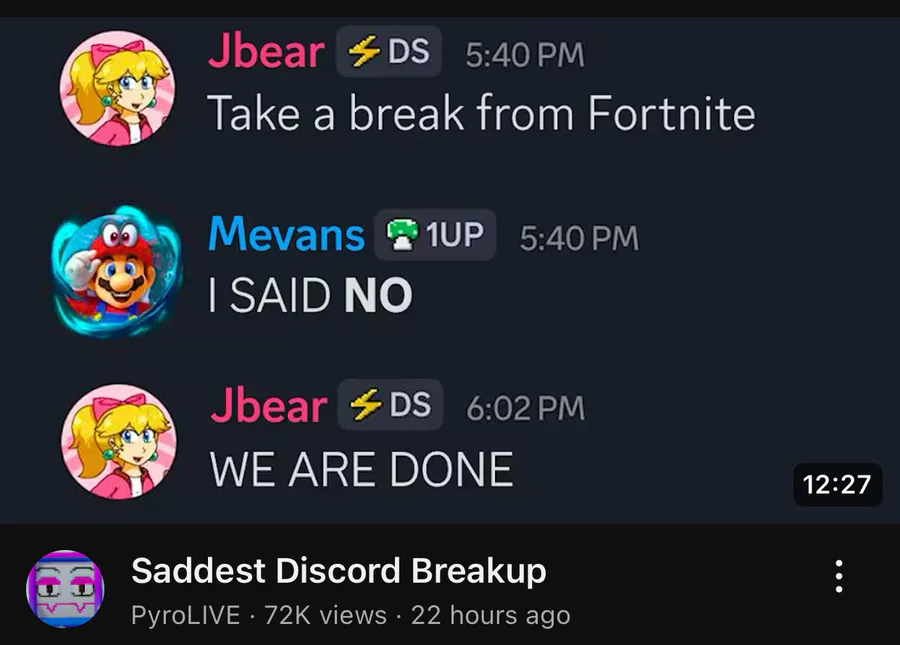Click the Jbear username at 6:02 PM
The width and height of the screenshot is (900, 645).
pos(269,405)
